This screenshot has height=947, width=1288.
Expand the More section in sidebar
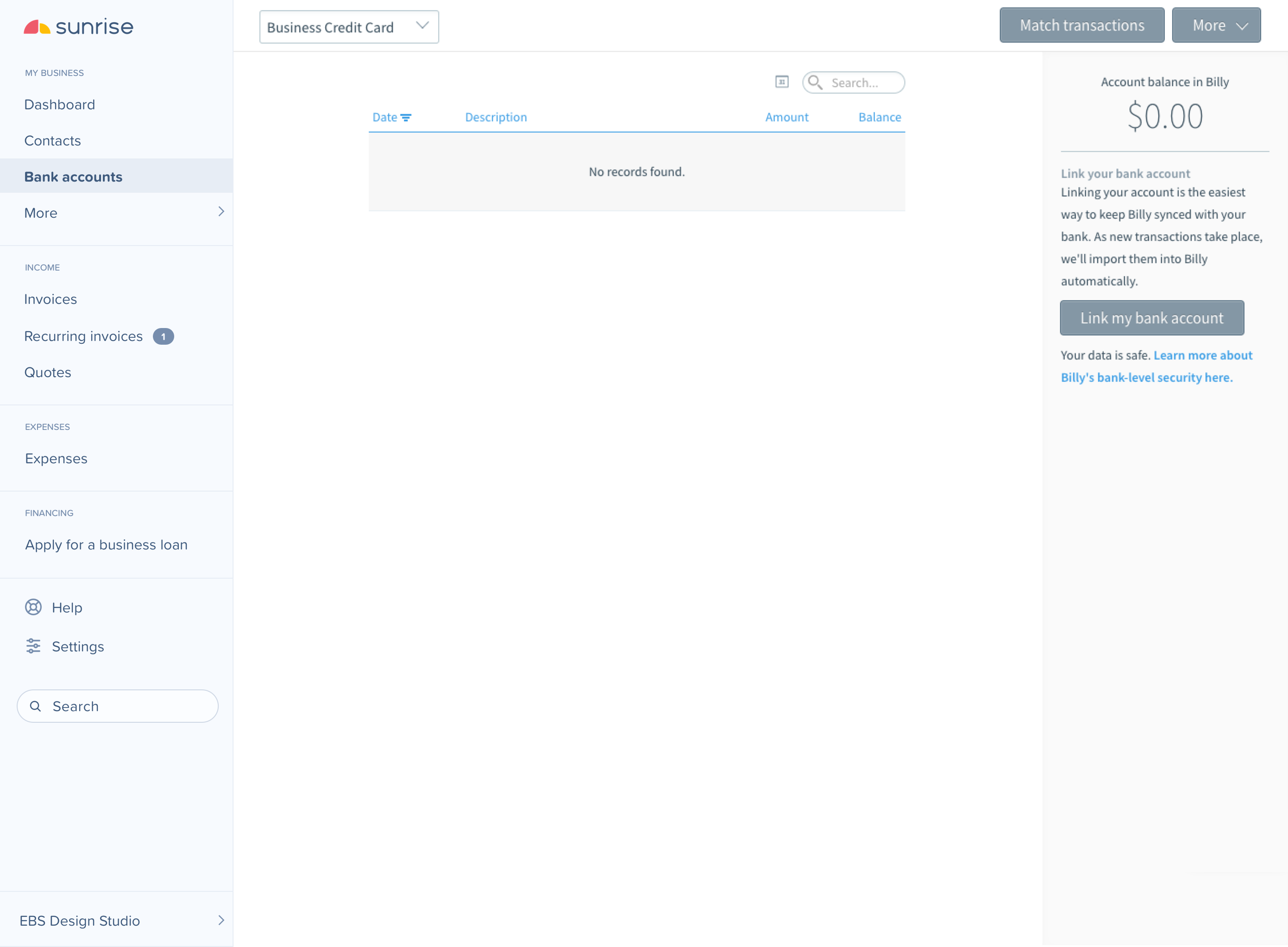pos(116,213)
